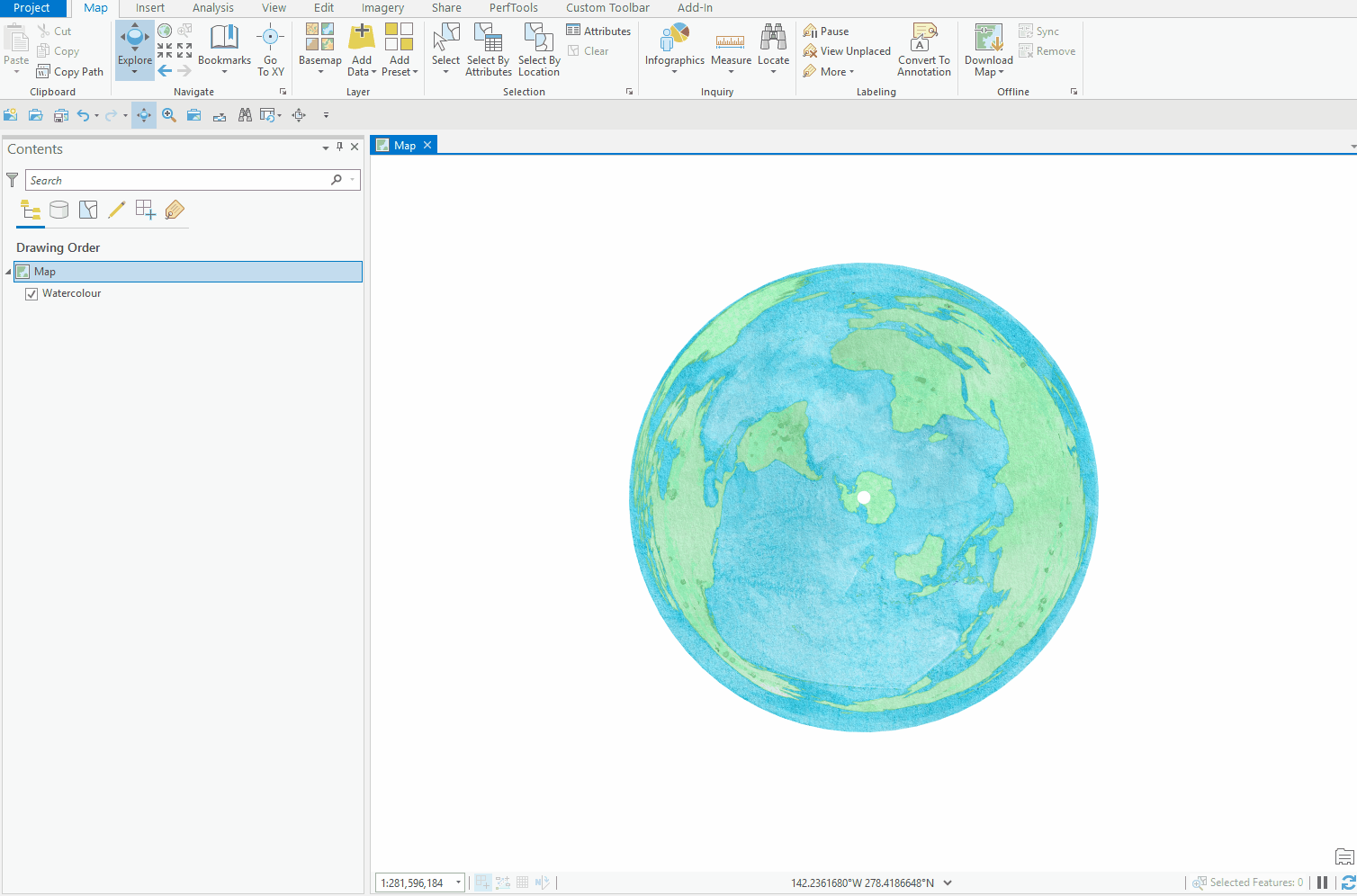
Task: Expand the map scale dropdown
Action: [x=458, y=883]
